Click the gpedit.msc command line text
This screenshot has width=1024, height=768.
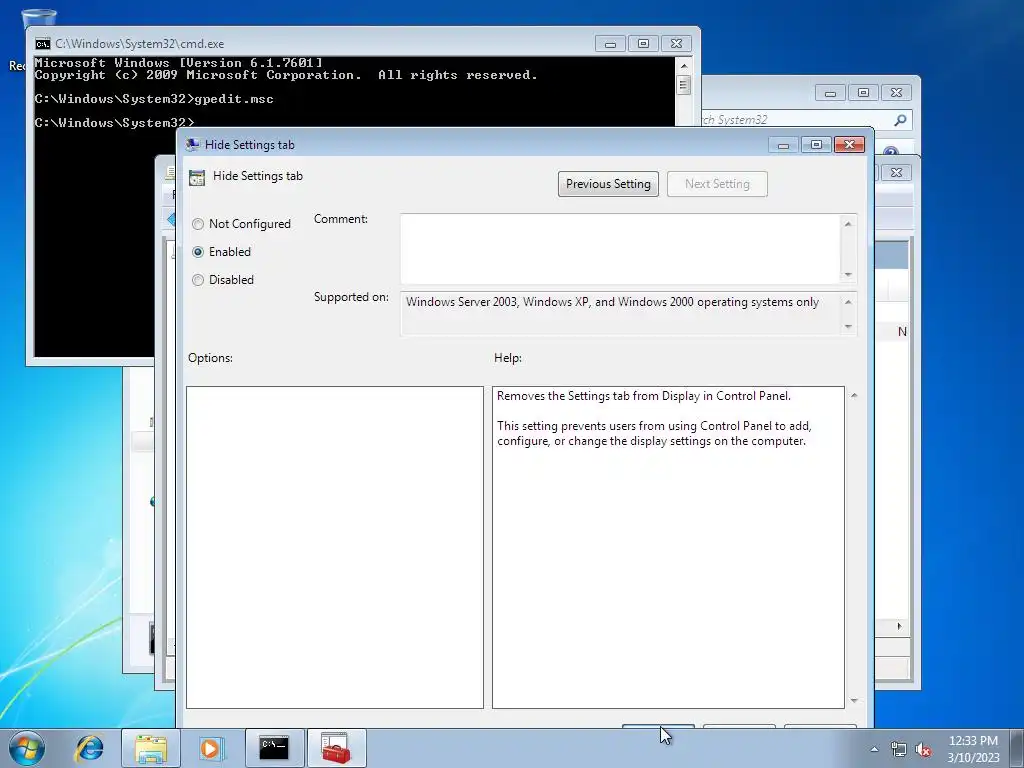click(x=234, y=99)
